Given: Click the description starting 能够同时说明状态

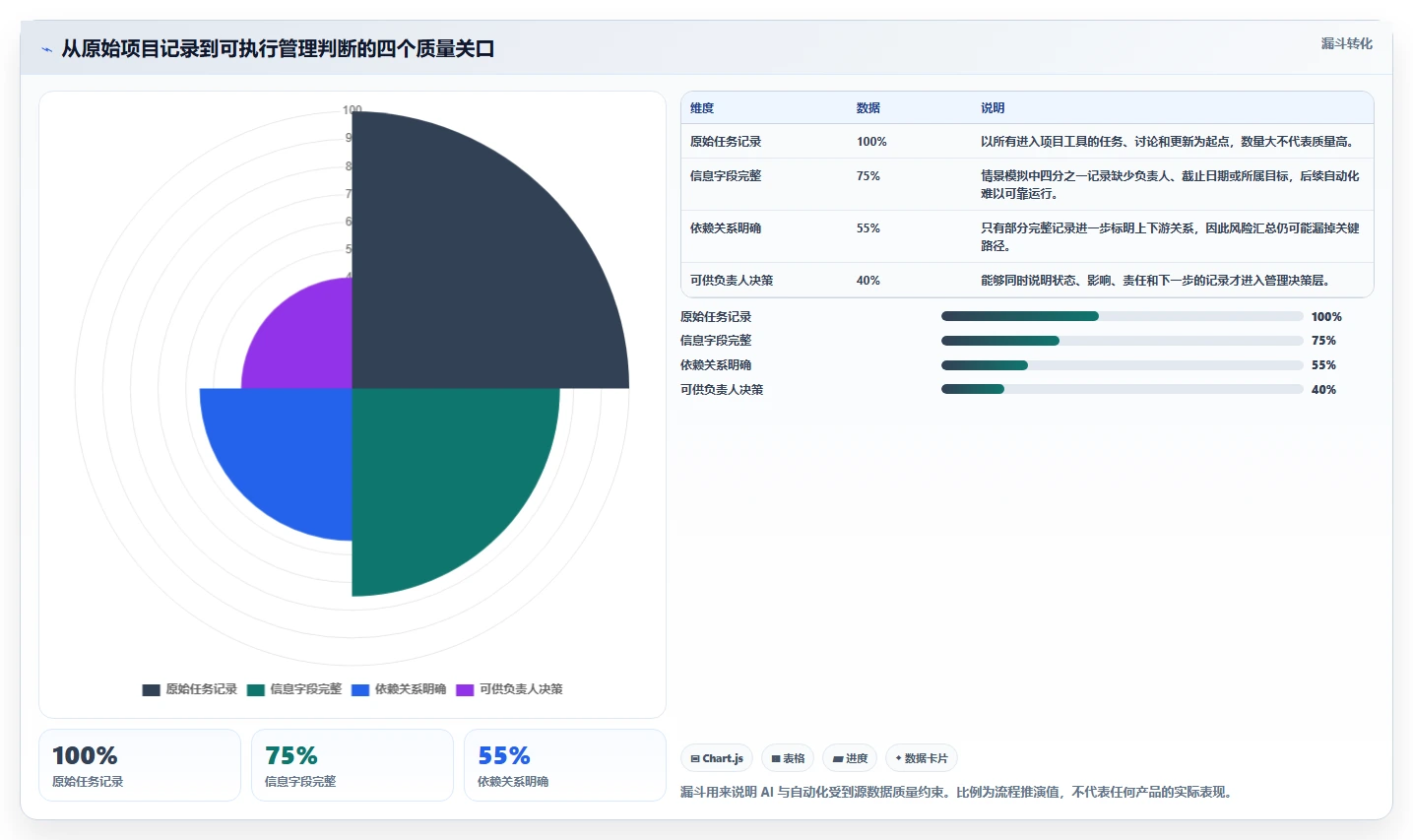Looking at the screenshot, I should click(x=1158, y=281).
